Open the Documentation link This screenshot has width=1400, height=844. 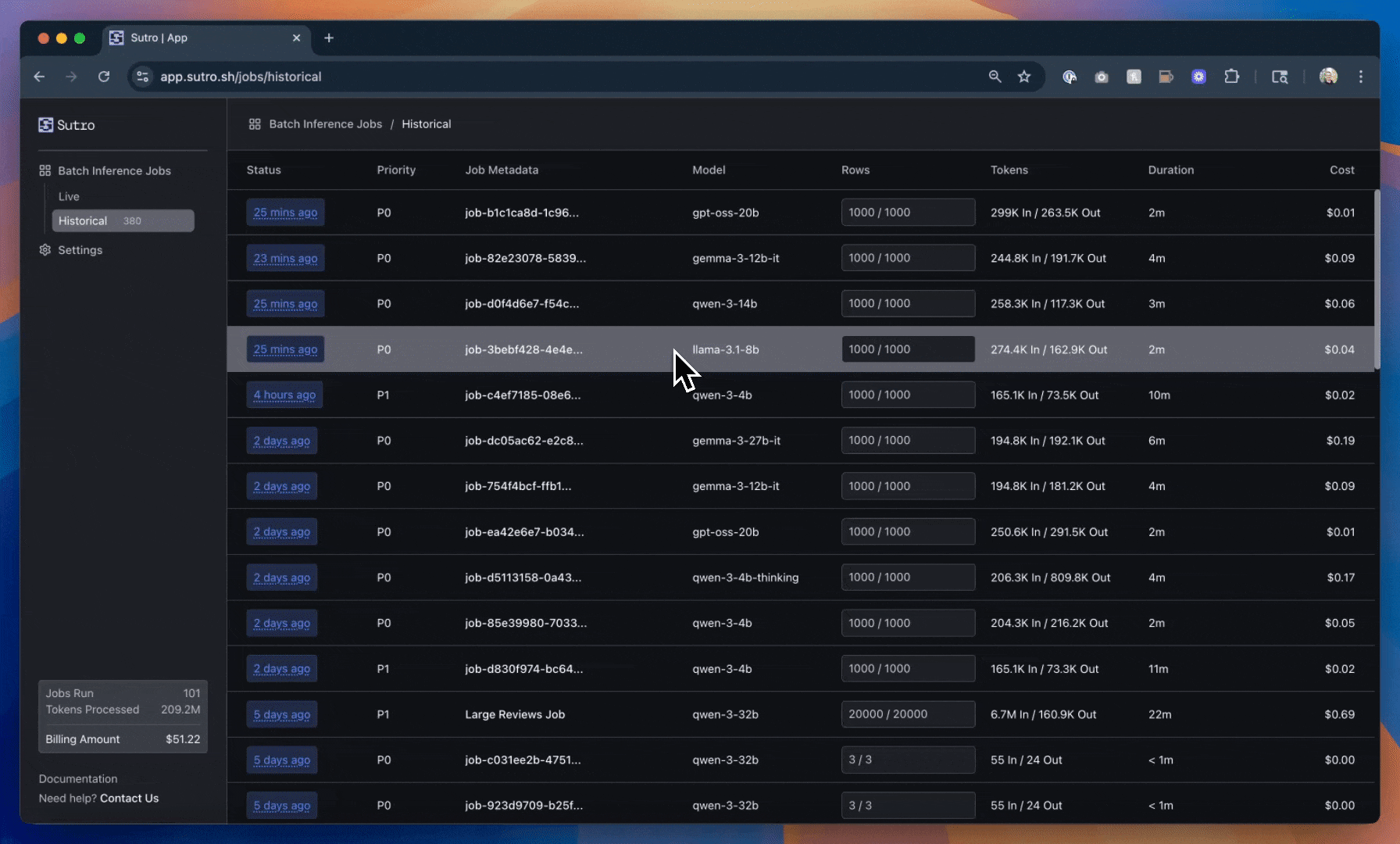78,779
